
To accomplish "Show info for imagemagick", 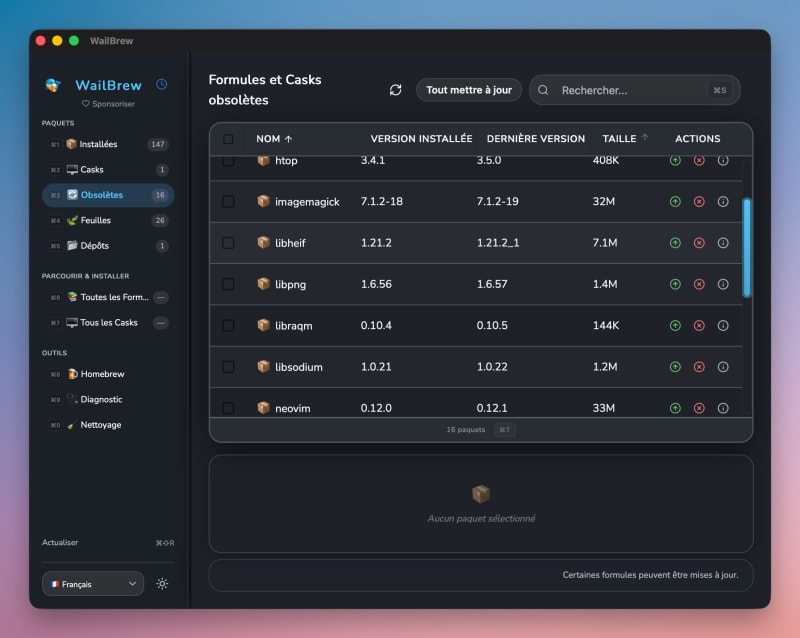I will 723,202.
